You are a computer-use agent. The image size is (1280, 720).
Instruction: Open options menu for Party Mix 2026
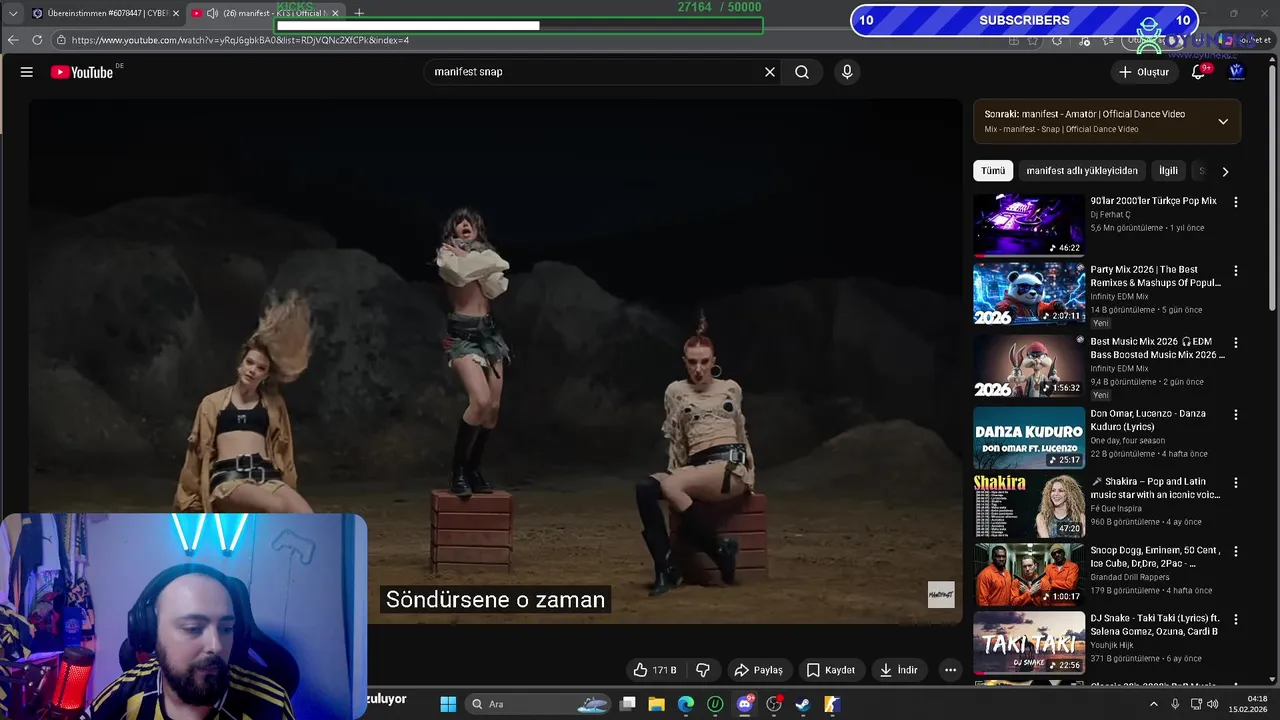(1235, 271)
